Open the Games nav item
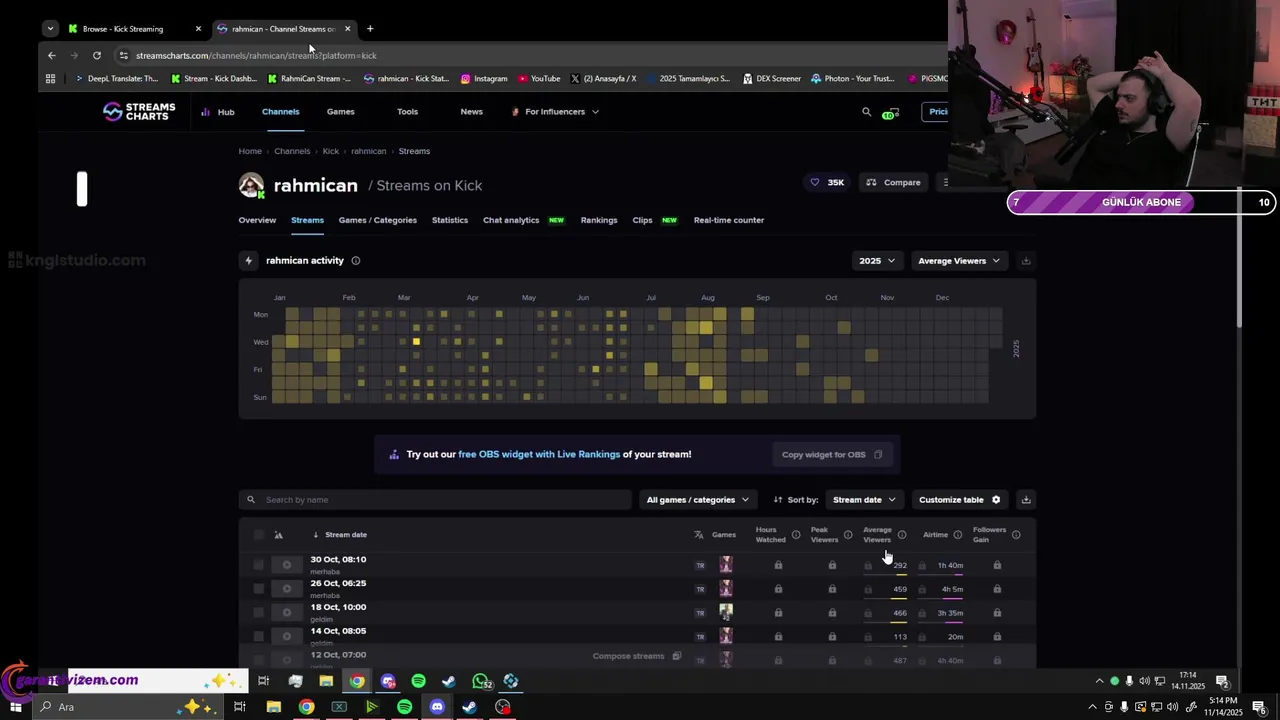This screenshot has height=720, width=1280. tap(340, 112)
